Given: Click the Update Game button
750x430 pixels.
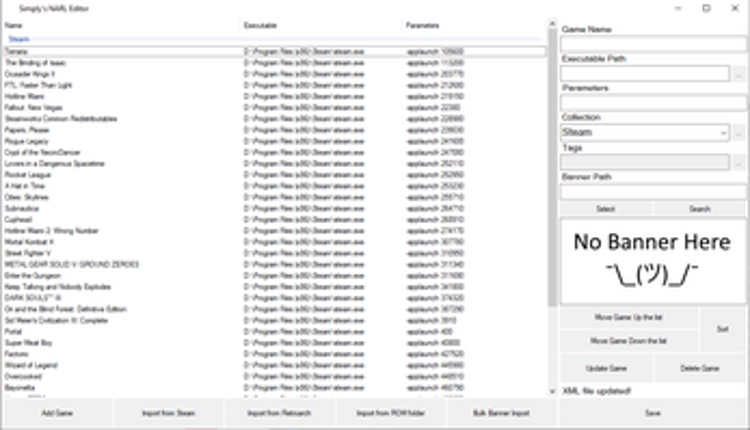Looking at the screenshot, I should pyautogui.click(x=606, y=368).
